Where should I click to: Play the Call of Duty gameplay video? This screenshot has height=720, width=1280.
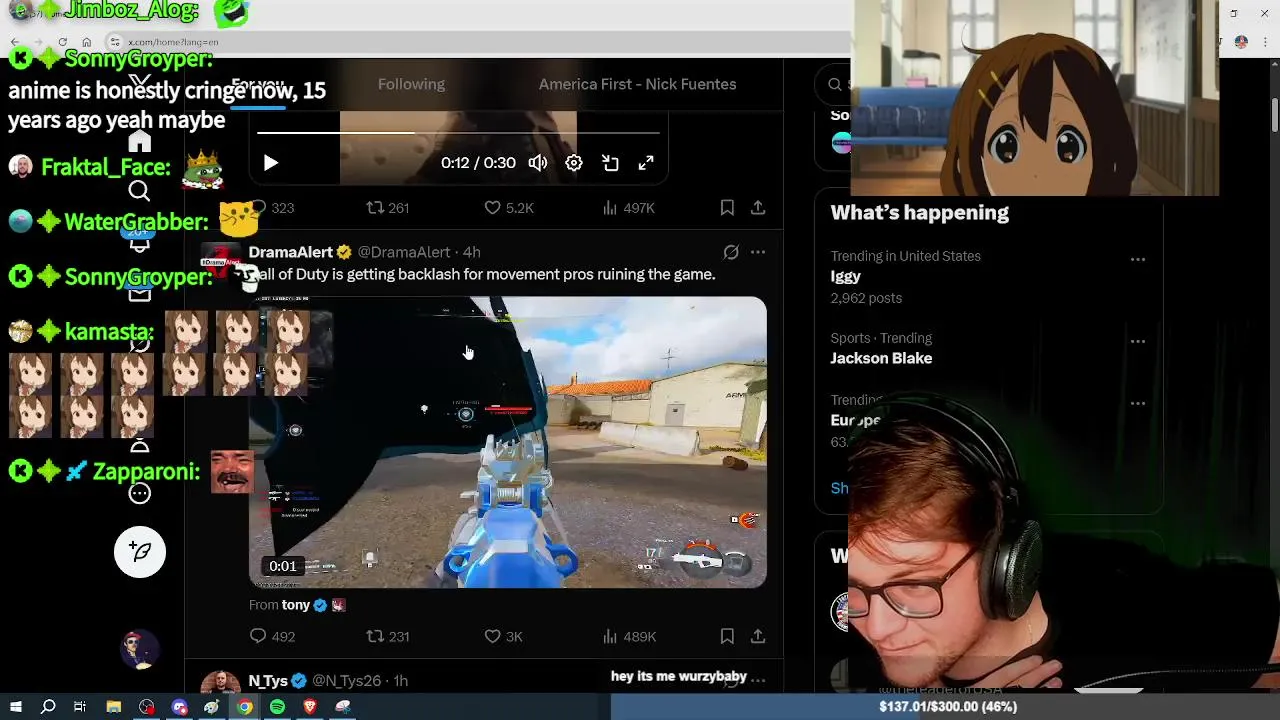[x=508, y=442]
